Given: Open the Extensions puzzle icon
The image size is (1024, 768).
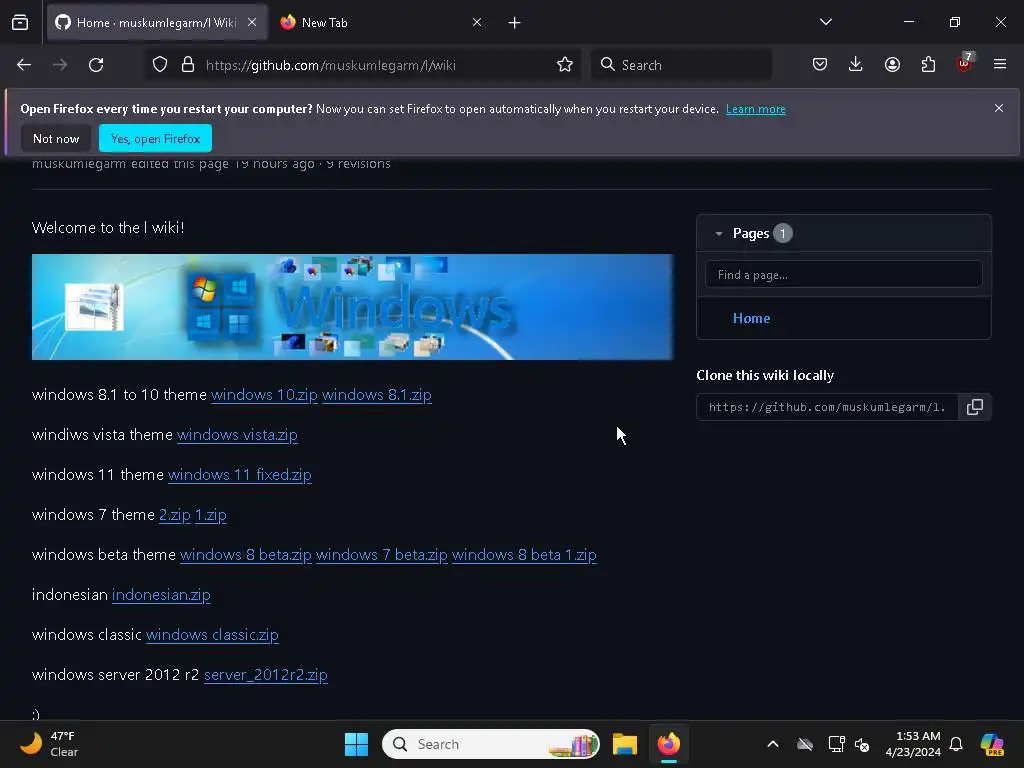Looking at the screenshot, I should [x=928, y=65].
